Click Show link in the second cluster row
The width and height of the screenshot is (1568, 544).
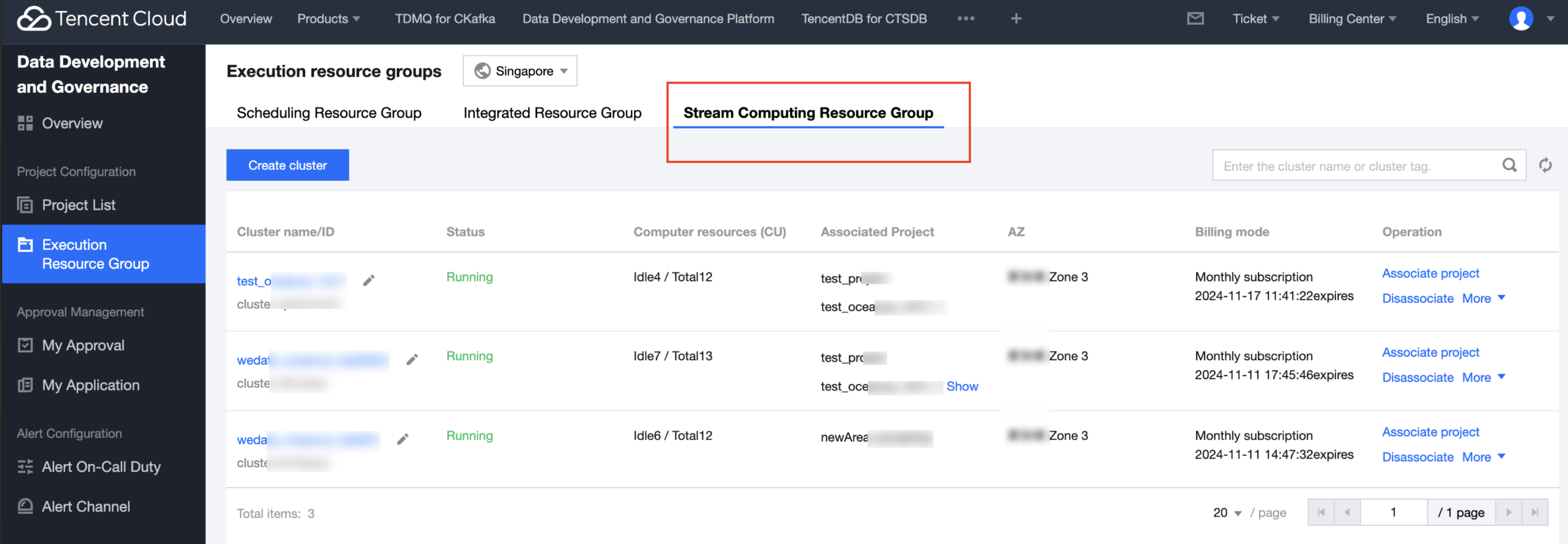click(x=962, y=387)
